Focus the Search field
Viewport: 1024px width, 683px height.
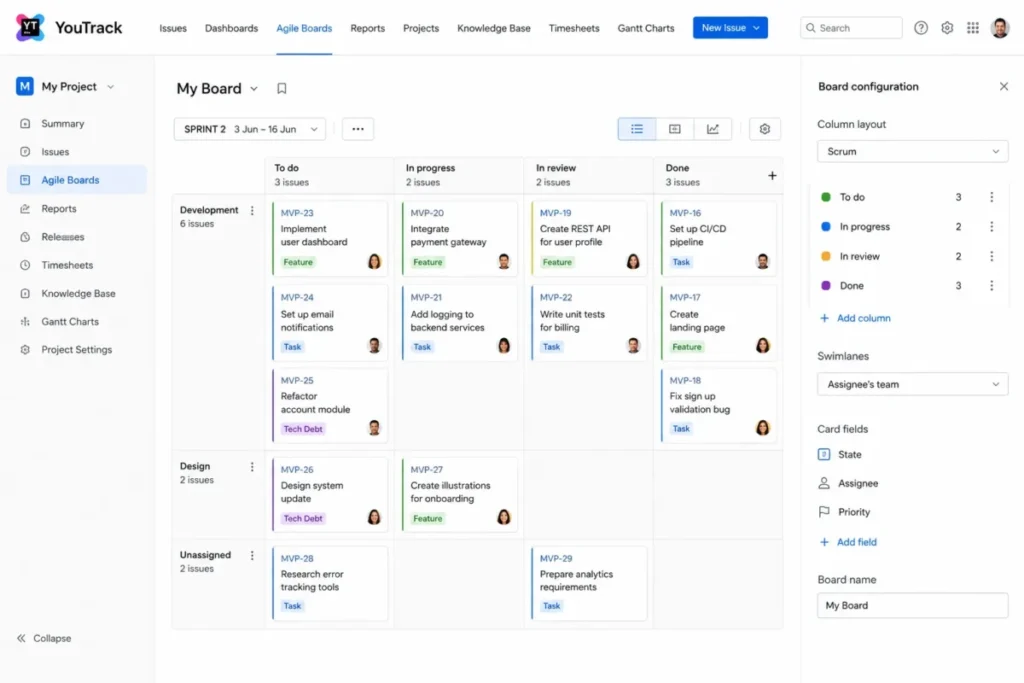pos(851,28)
